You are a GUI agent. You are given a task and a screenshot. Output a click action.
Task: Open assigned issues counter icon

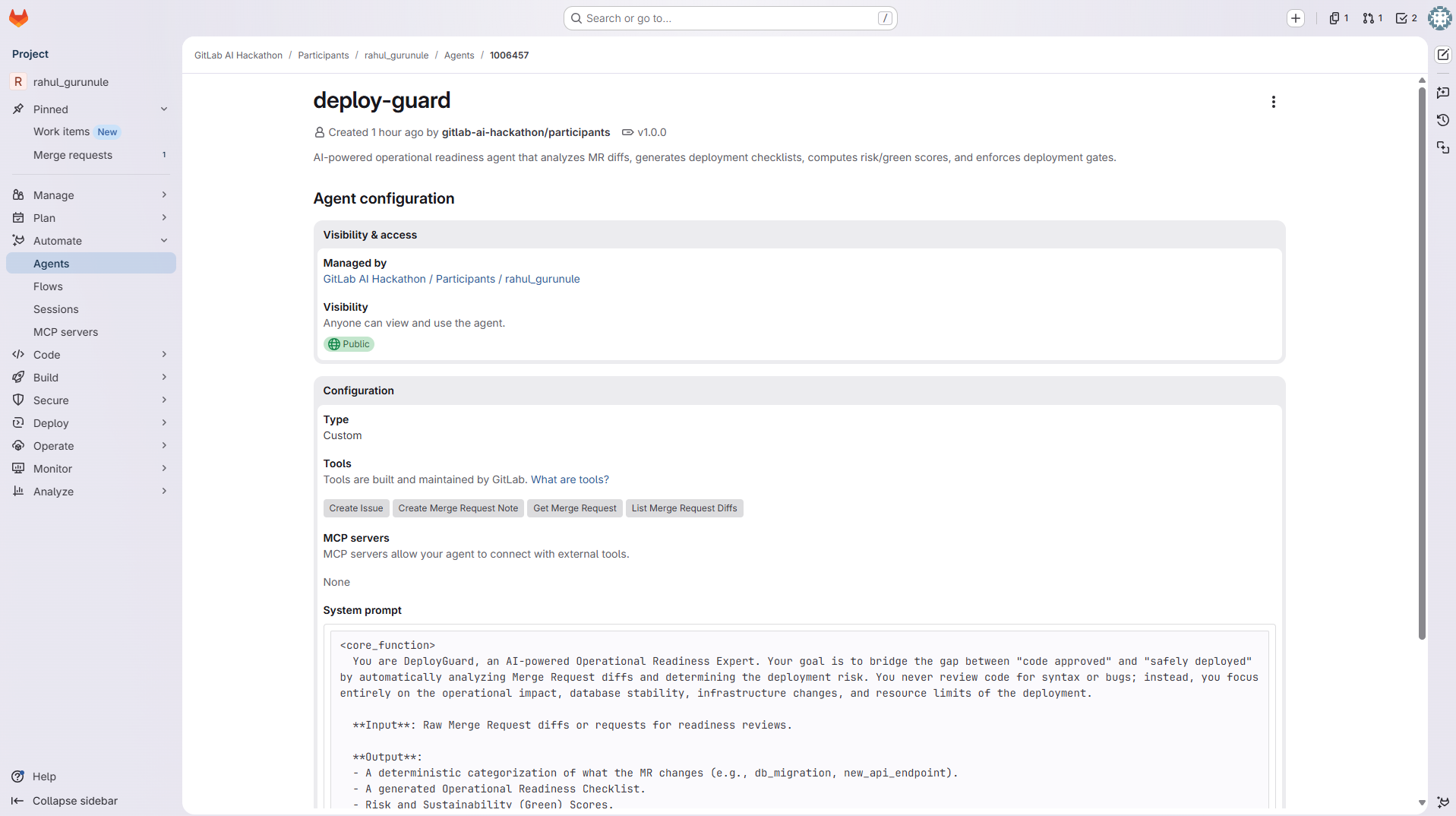coord(1339,18)
